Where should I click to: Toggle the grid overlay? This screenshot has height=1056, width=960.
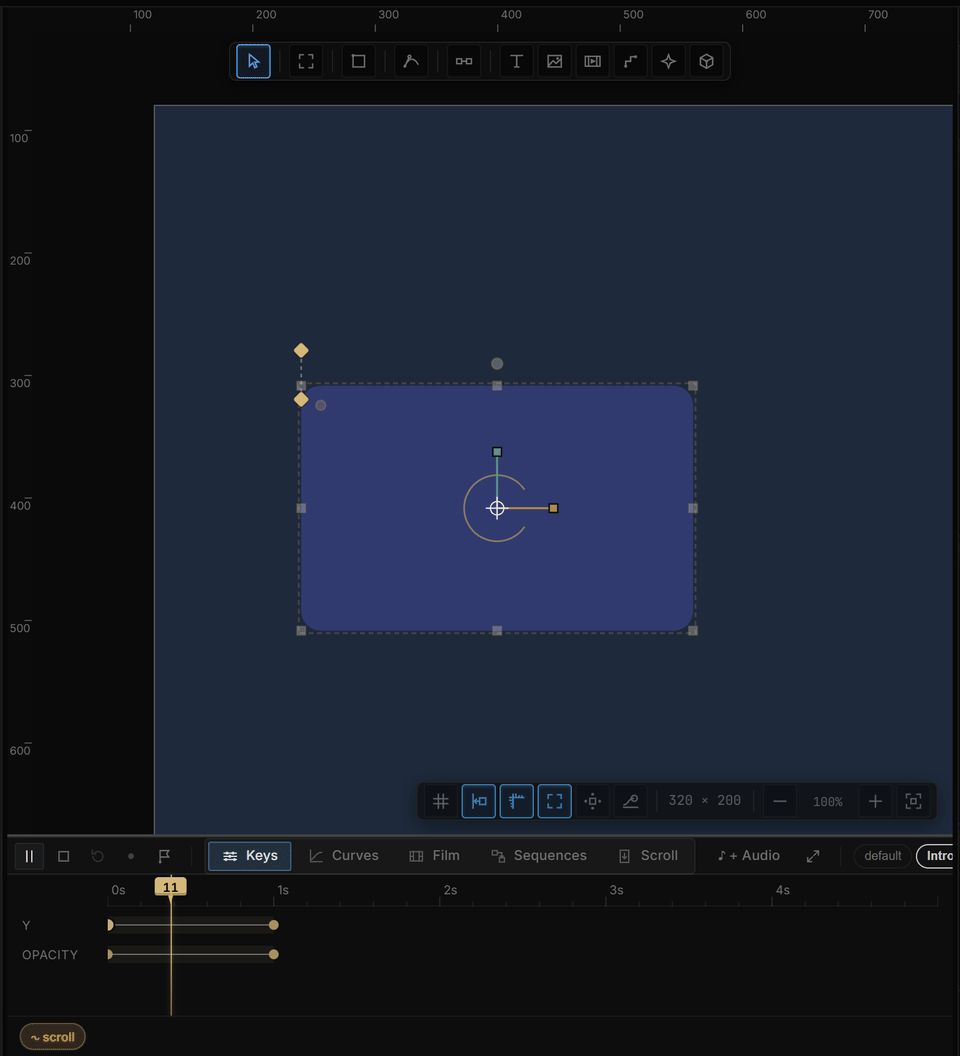pos(441,801)
